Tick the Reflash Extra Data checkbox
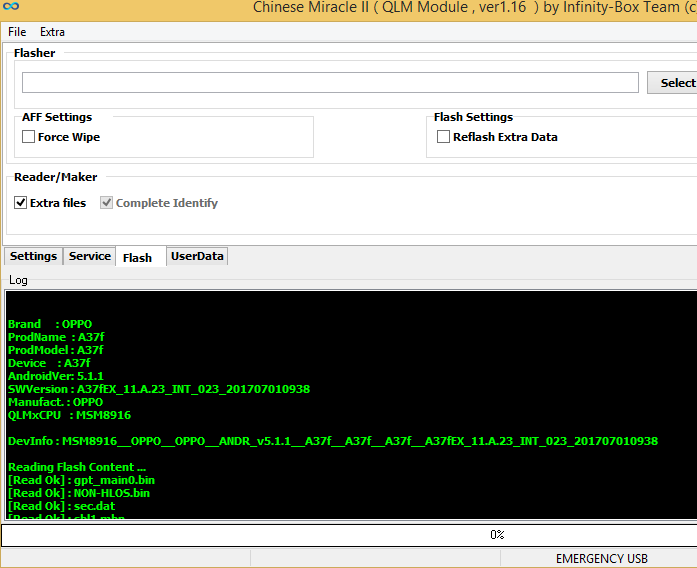The width and height of the screenshot is (697, 568). tap(444, 137)
